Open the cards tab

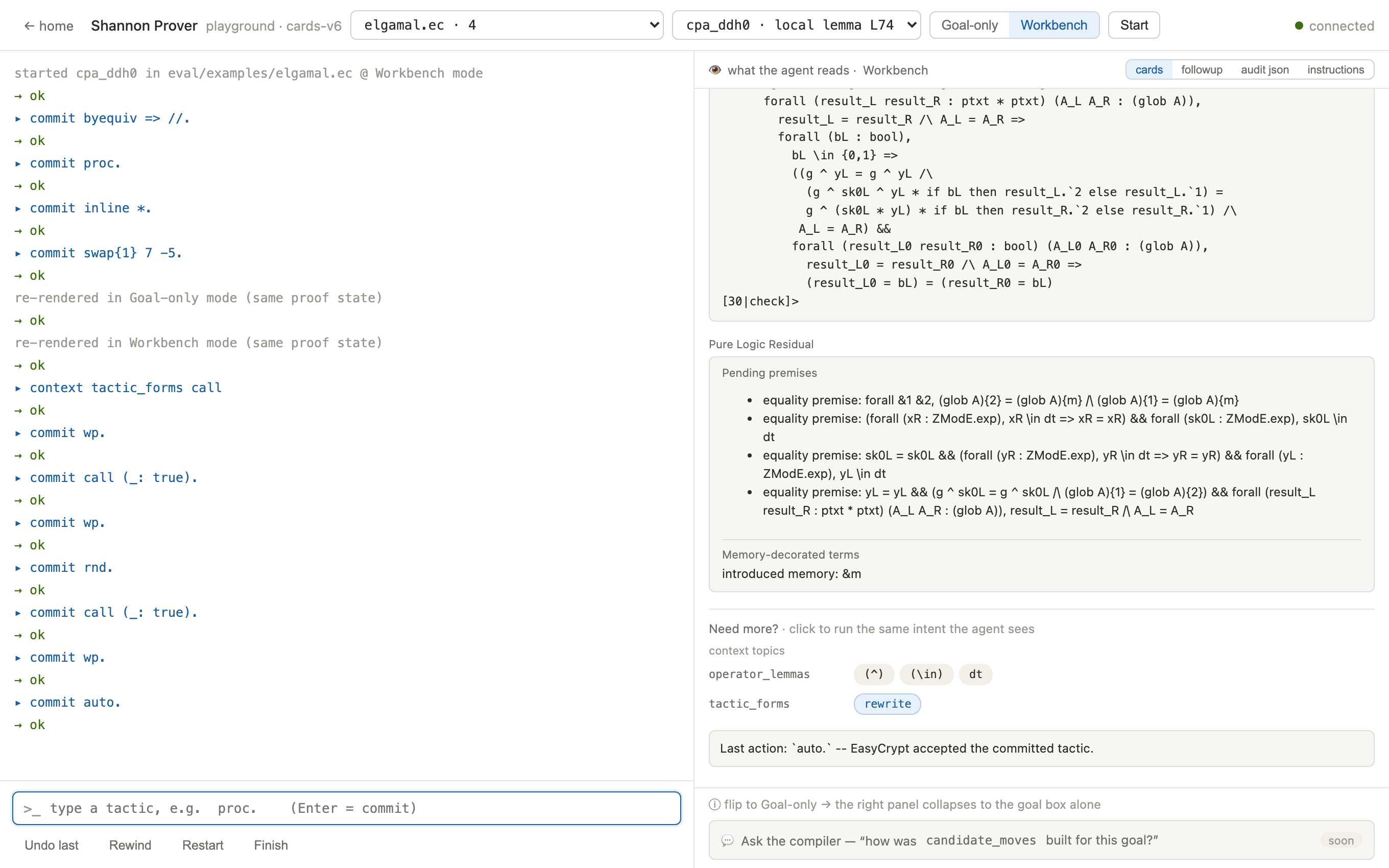1148,69
